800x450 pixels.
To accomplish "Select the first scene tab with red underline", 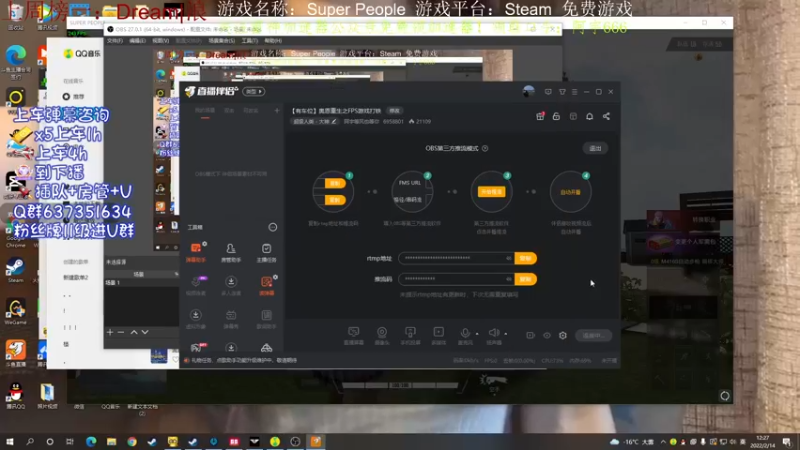I will [205, 111].
